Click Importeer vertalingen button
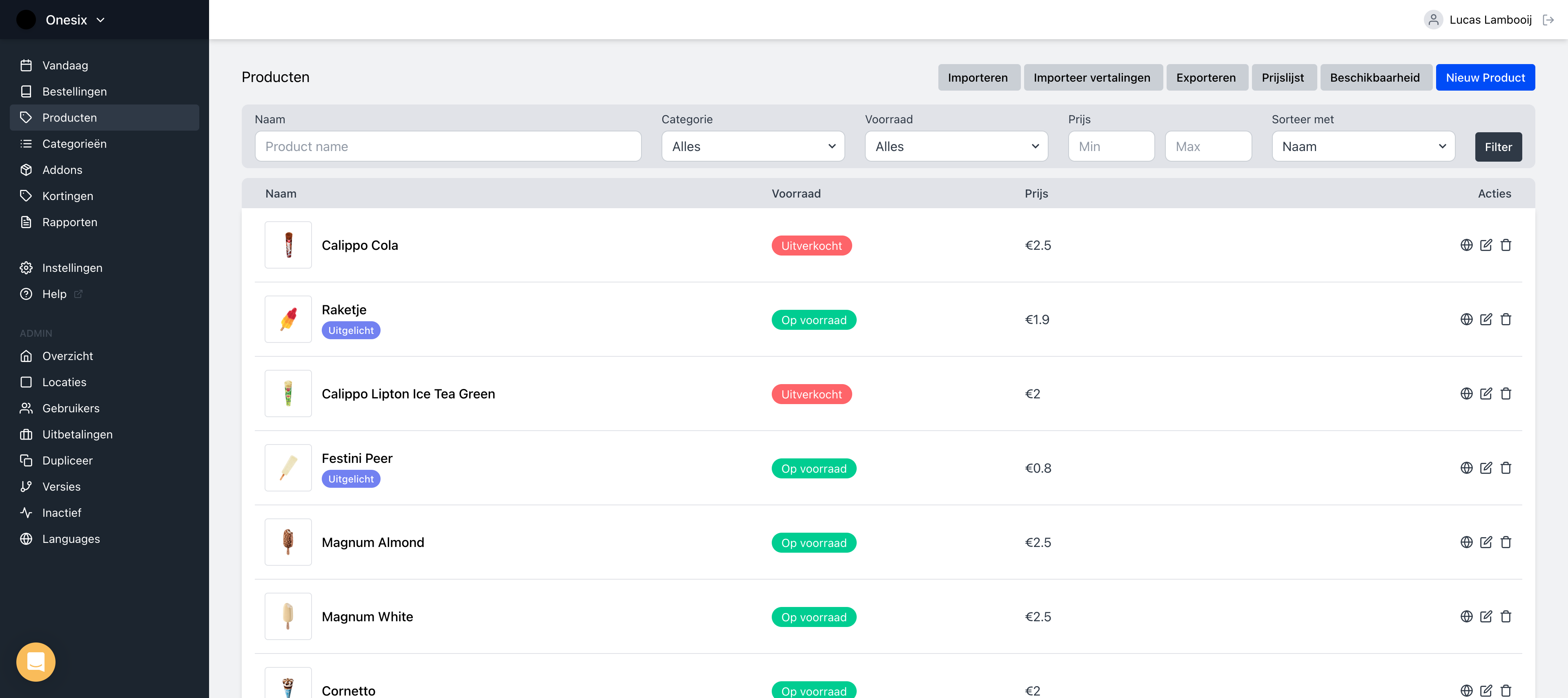The width and height of the screenshot is (1568, 698). [x=1093, y=77]
